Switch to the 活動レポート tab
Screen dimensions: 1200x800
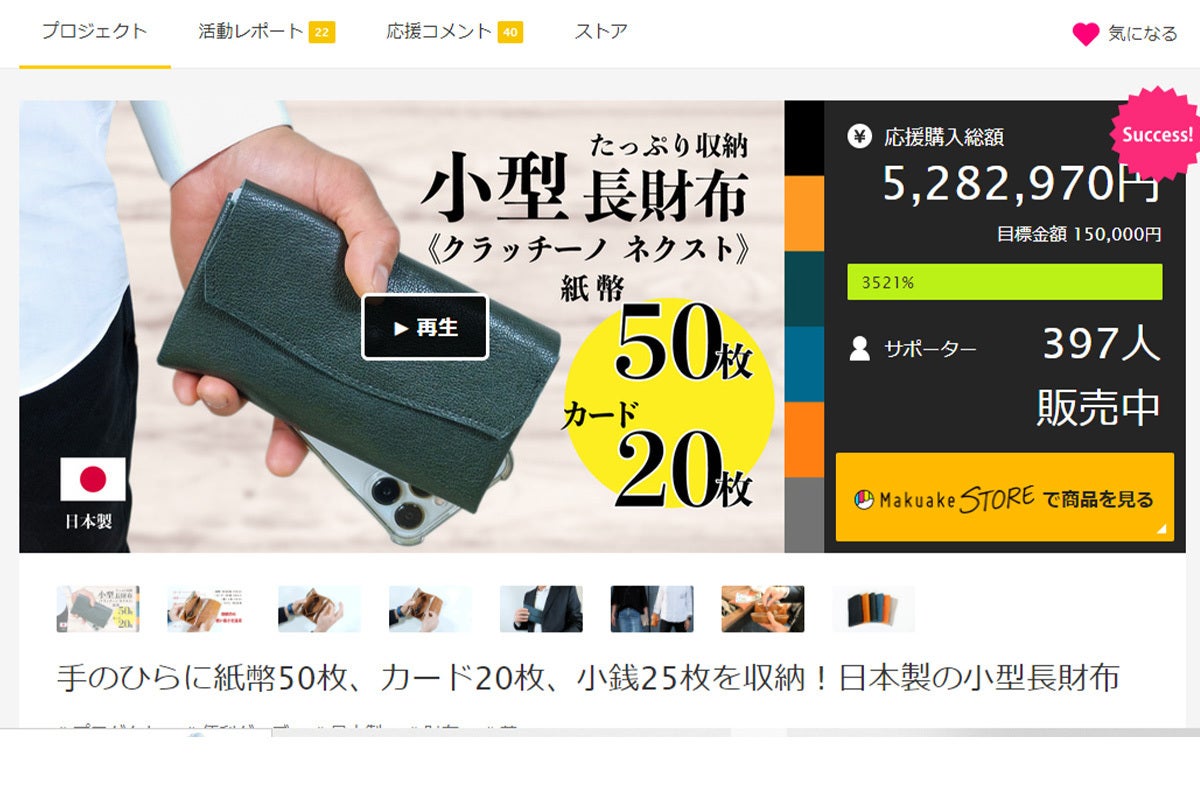250,32
